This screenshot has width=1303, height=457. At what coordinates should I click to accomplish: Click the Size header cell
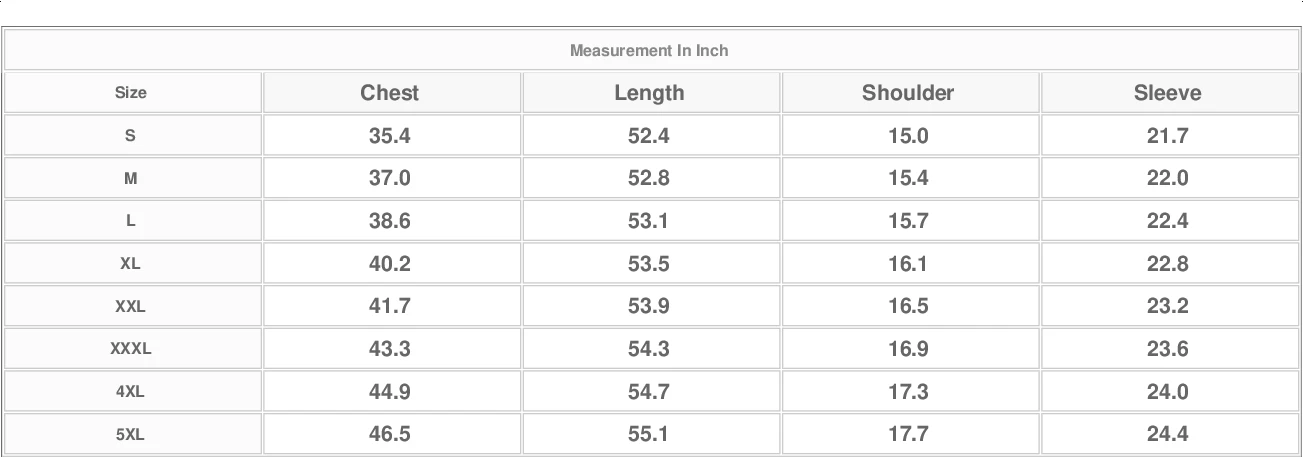click(130, 93)
